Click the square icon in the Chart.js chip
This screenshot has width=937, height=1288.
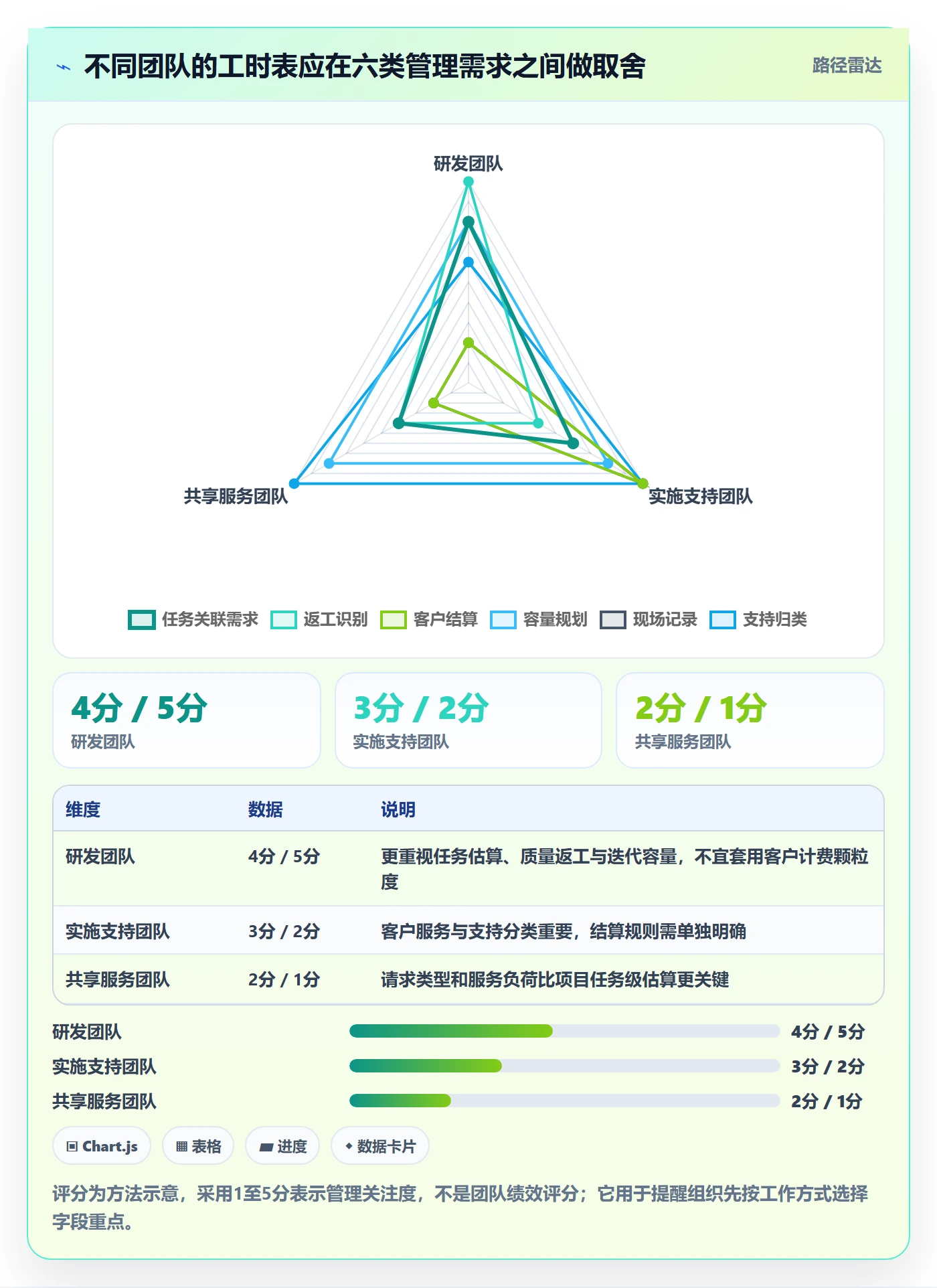click(72, 1147)
